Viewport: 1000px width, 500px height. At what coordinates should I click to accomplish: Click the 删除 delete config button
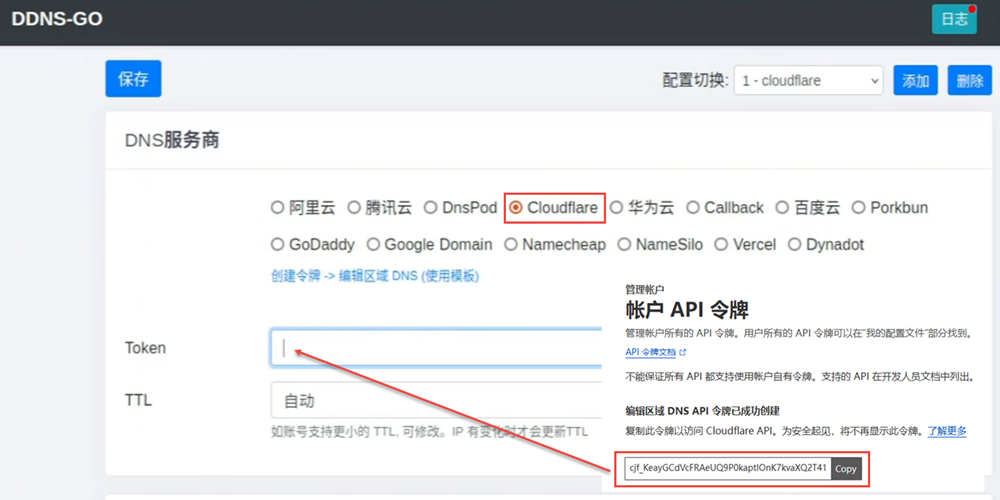click(969, 80)
